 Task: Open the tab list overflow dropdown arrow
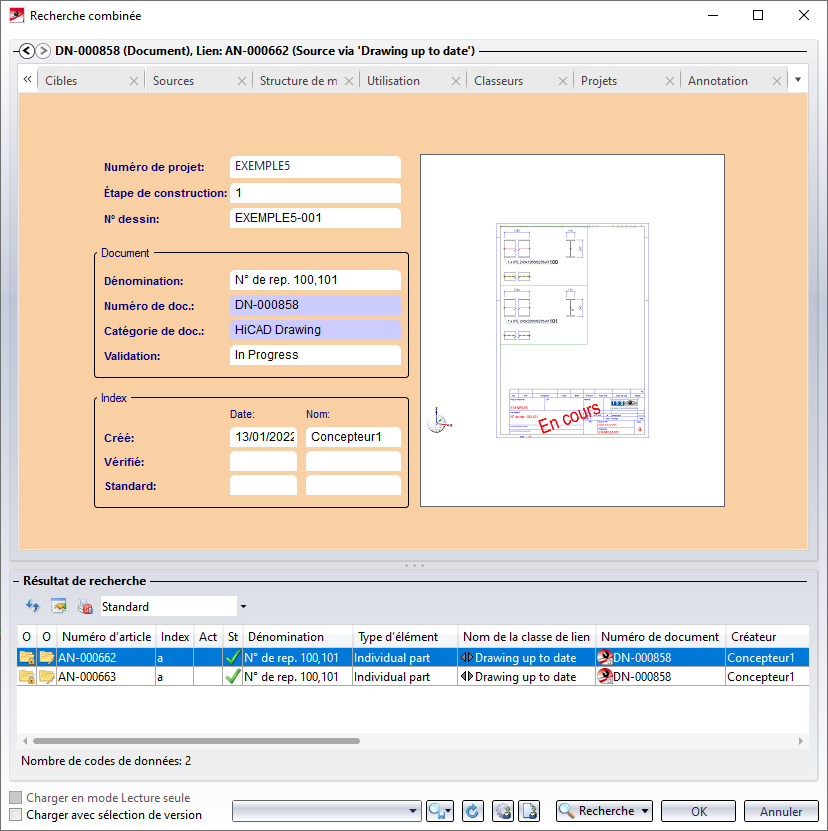click(x=798, y=80)
